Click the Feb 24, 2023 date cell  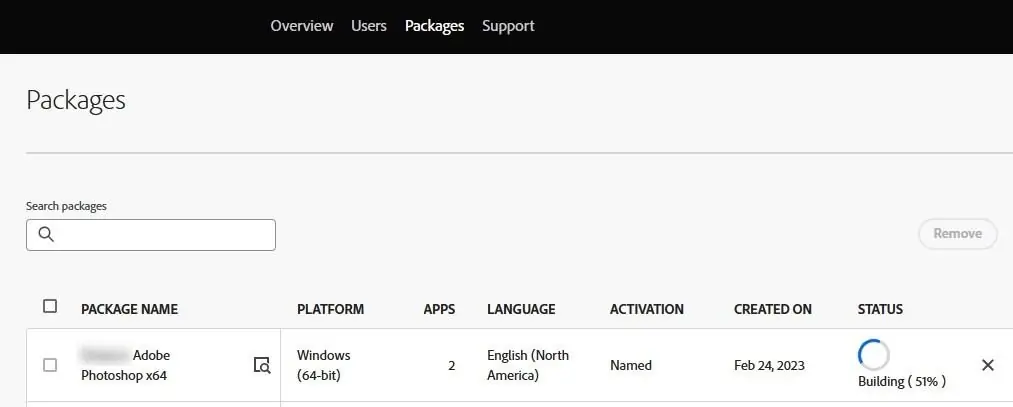pyautogui.click(x=769, y=366)
